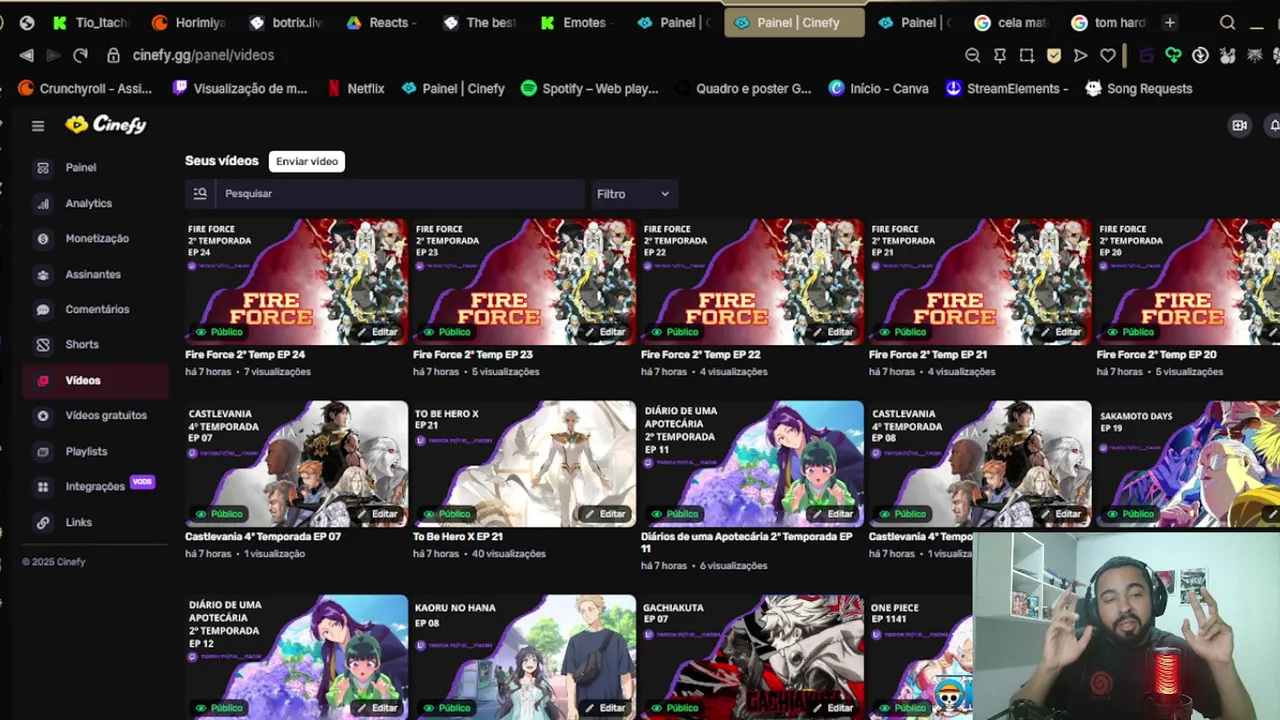This screenshot has height=720, width=1280.
Task: Open Playlists in the sidebar
Action: pyautogui.click(x=86, y=451)
